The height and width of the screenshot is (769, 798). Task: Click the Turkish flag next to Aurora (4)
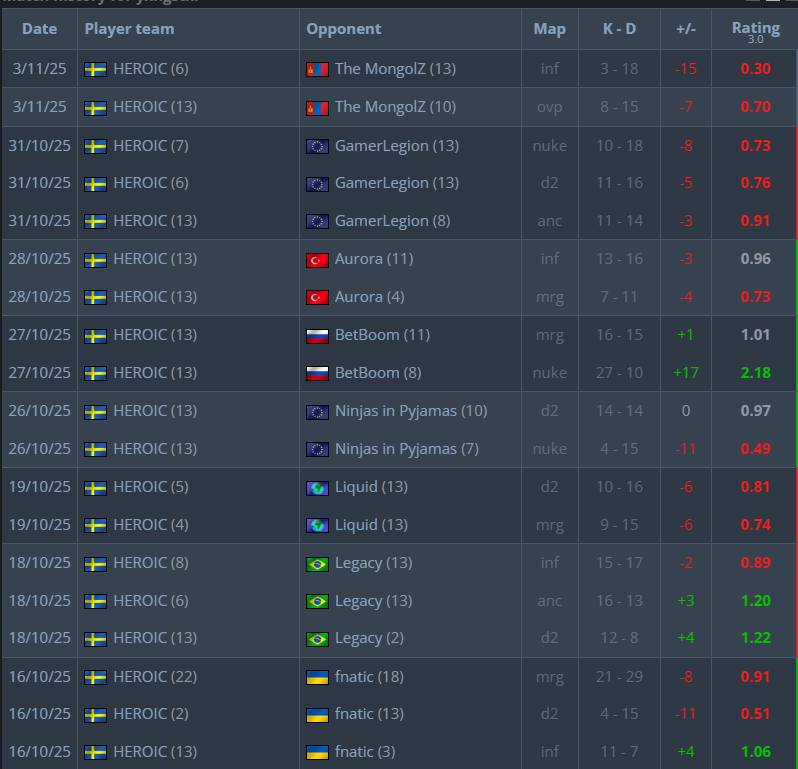tap(317, 297)
